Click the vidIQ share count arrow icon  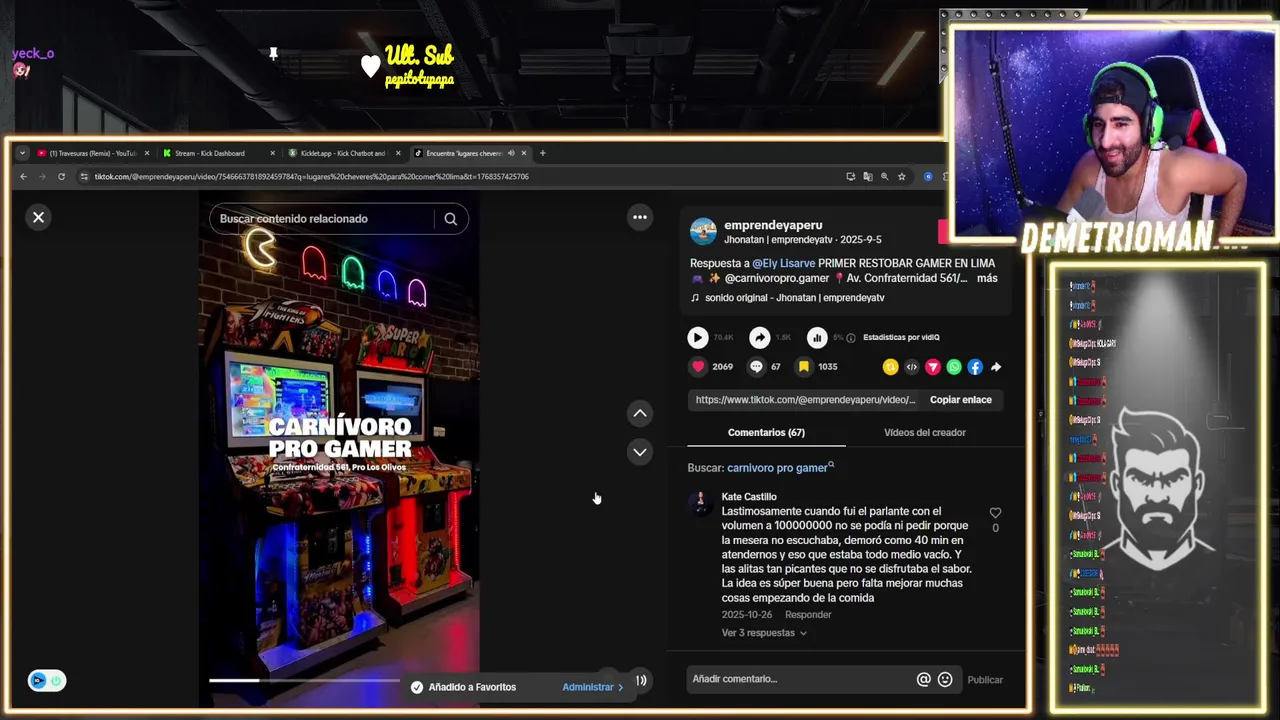coord(760,338)
